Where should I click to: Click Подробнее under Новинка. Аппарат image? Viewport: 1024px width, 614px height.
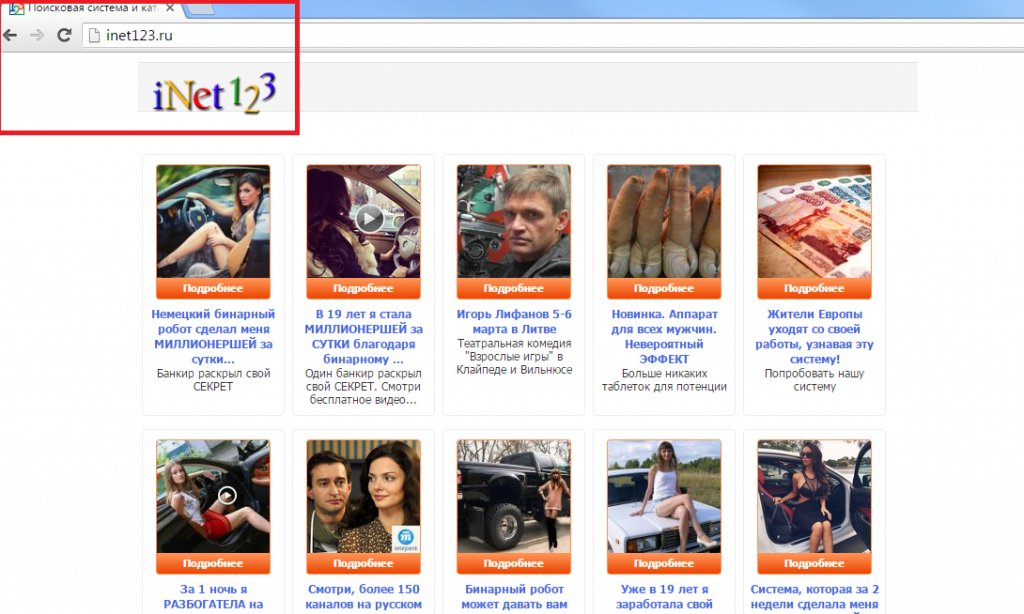[664, 288]
